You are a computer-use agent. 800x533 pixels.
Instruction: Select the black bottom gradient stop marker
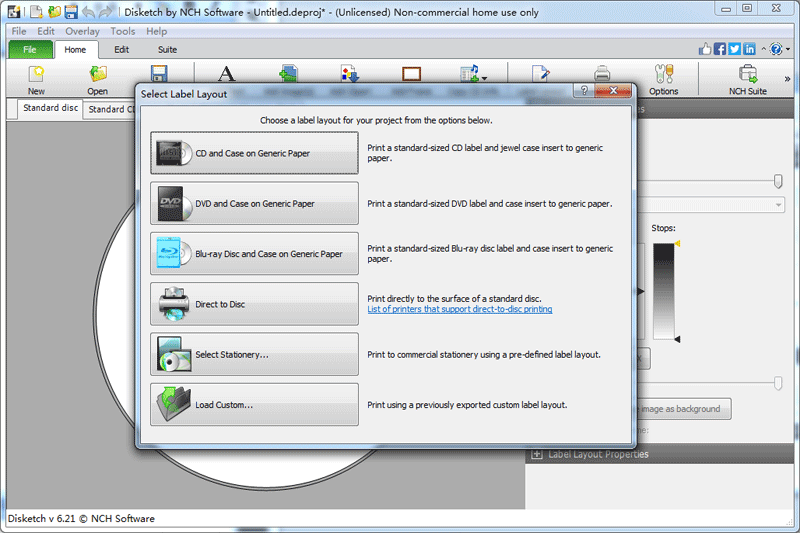[x=678, y=339]
